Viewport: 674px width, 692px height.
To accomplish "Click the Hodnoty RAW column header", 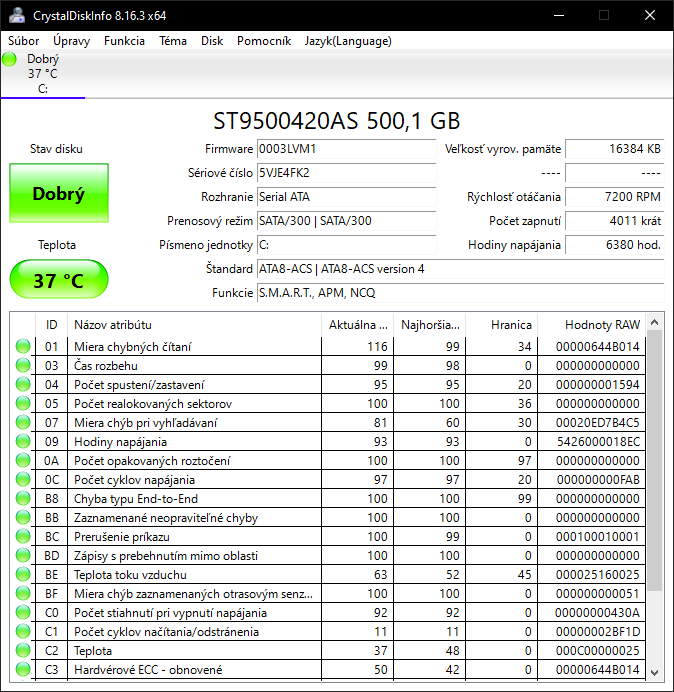I will coord(591,325).
